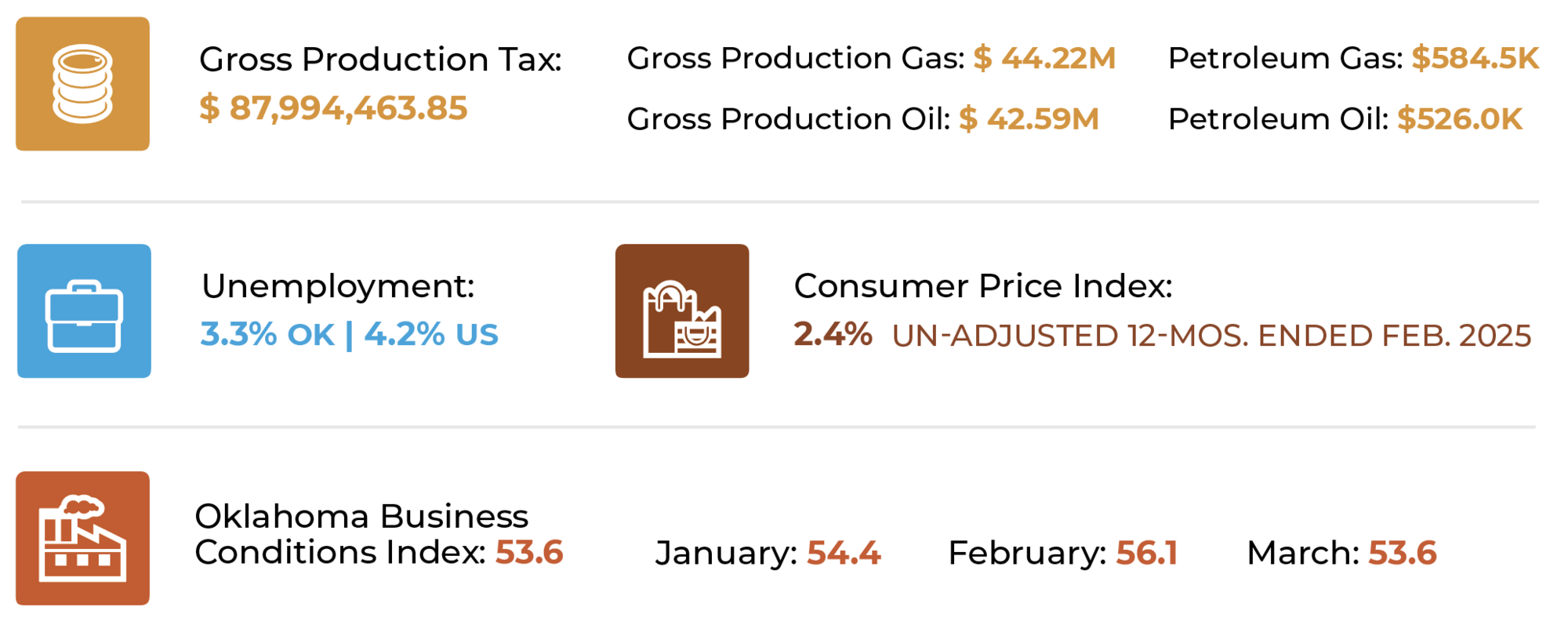
Task: Click the Gross Production Tax heading
Action: [x=380, y=60]
